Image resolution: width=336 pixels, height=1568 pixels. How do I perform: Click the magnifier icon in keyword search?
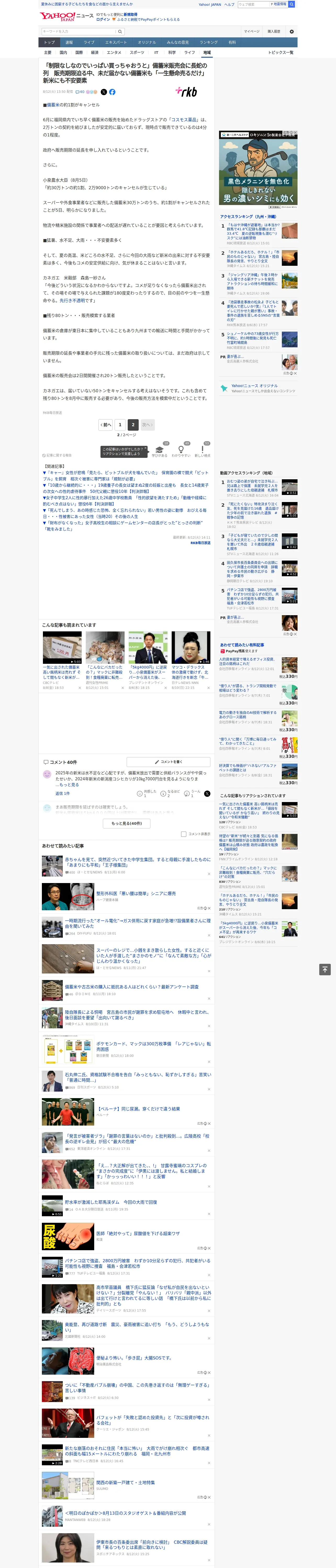click(x=120, y=32)
